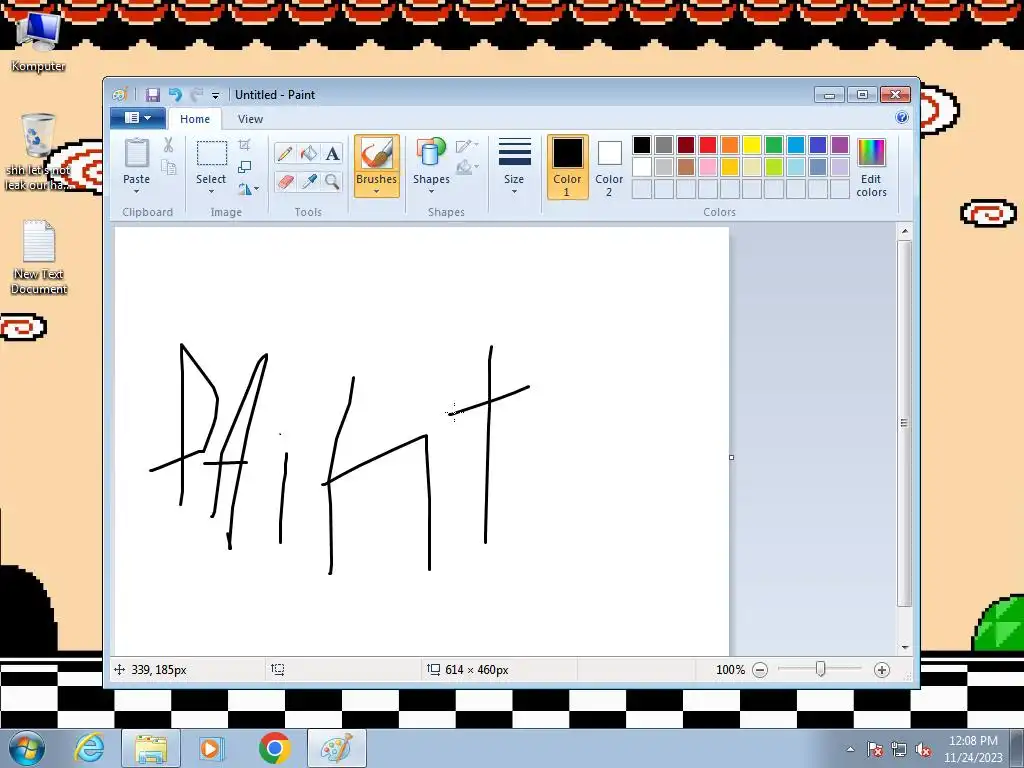
Task: Open the Paint application menu button
Action: [x=137, y=118]
